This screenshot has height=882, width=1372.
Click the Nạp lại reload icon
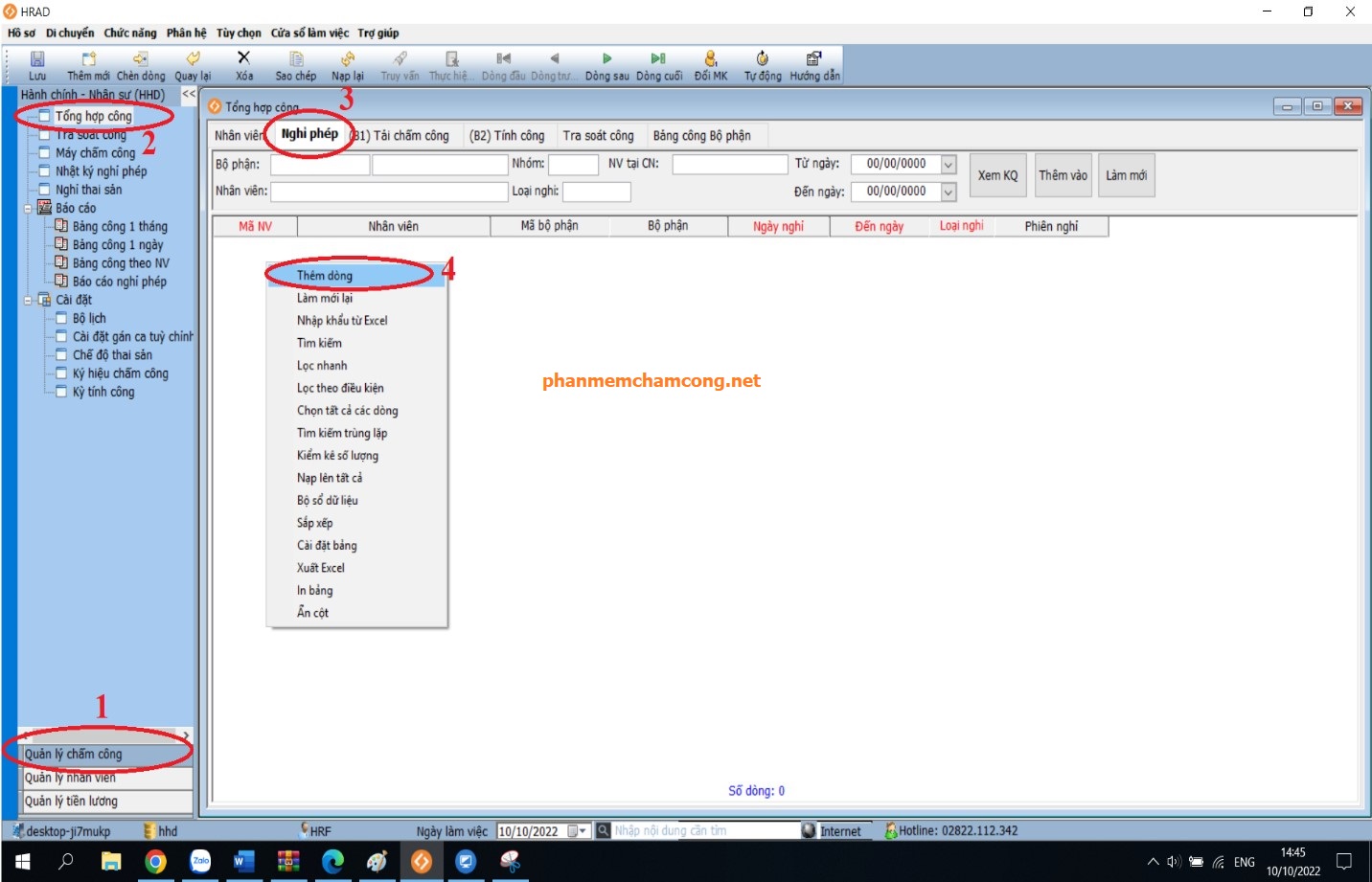point(348,59)
